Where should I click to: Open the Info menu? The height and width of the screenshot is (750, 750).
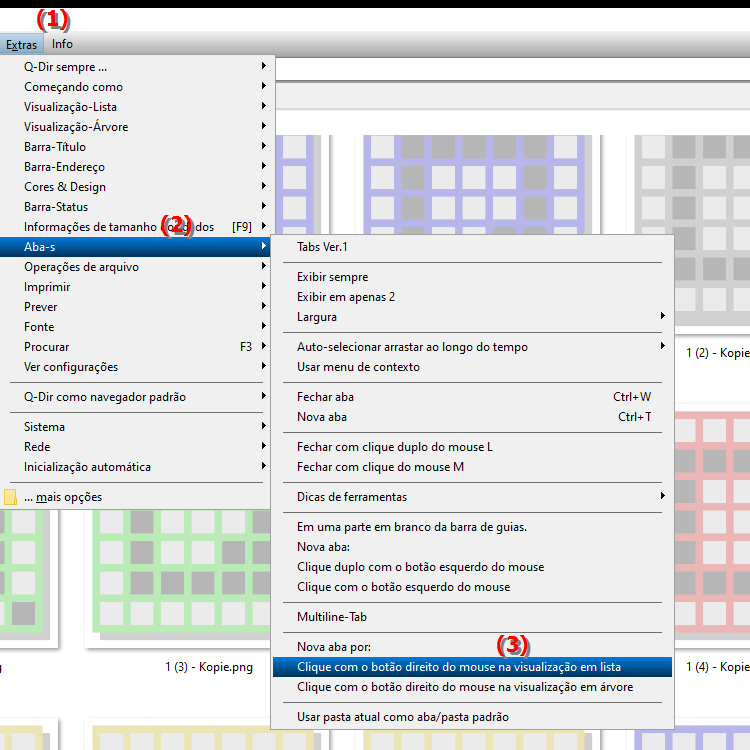62,44
